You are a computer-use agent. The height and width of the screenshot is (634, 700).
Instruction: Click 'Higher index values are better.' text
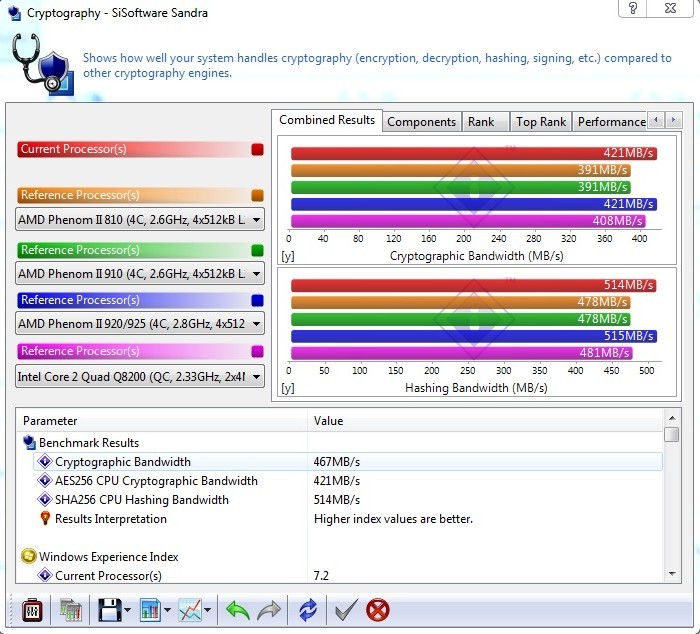click(393, 518)
